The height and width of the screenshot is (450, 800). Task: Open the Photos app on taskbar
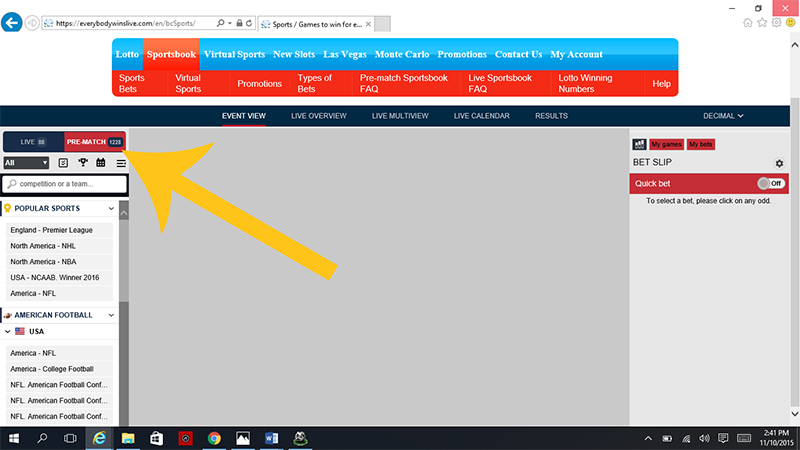[x=243, y=438]
